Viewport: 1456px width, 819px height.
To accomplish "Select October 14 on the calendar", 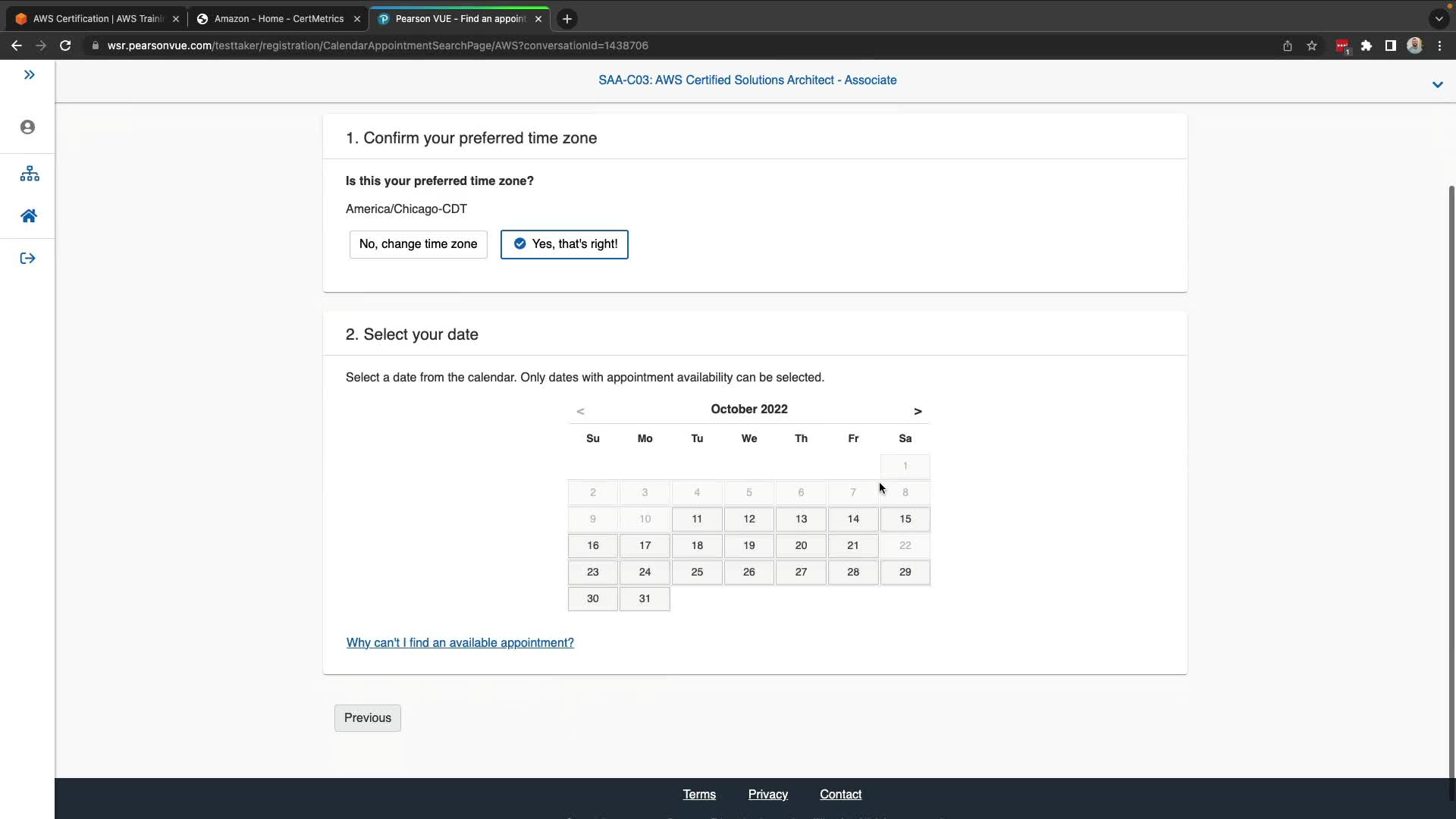I will 853,519.
